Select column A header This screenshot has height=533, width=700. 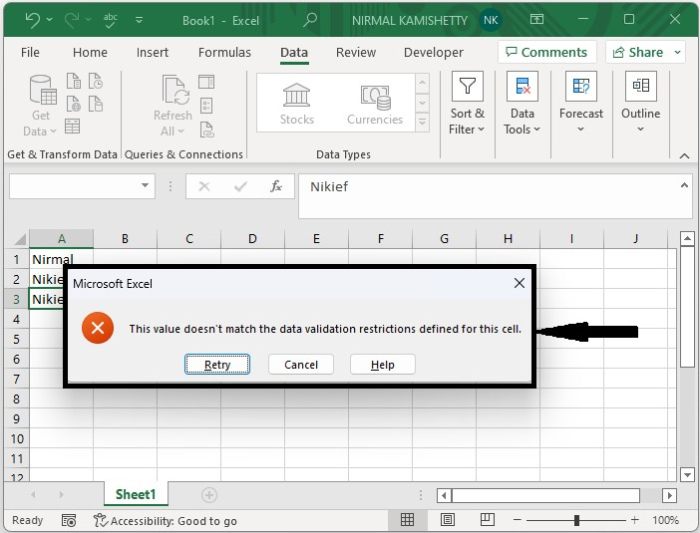pyautogui.click(x=62, y=239)
